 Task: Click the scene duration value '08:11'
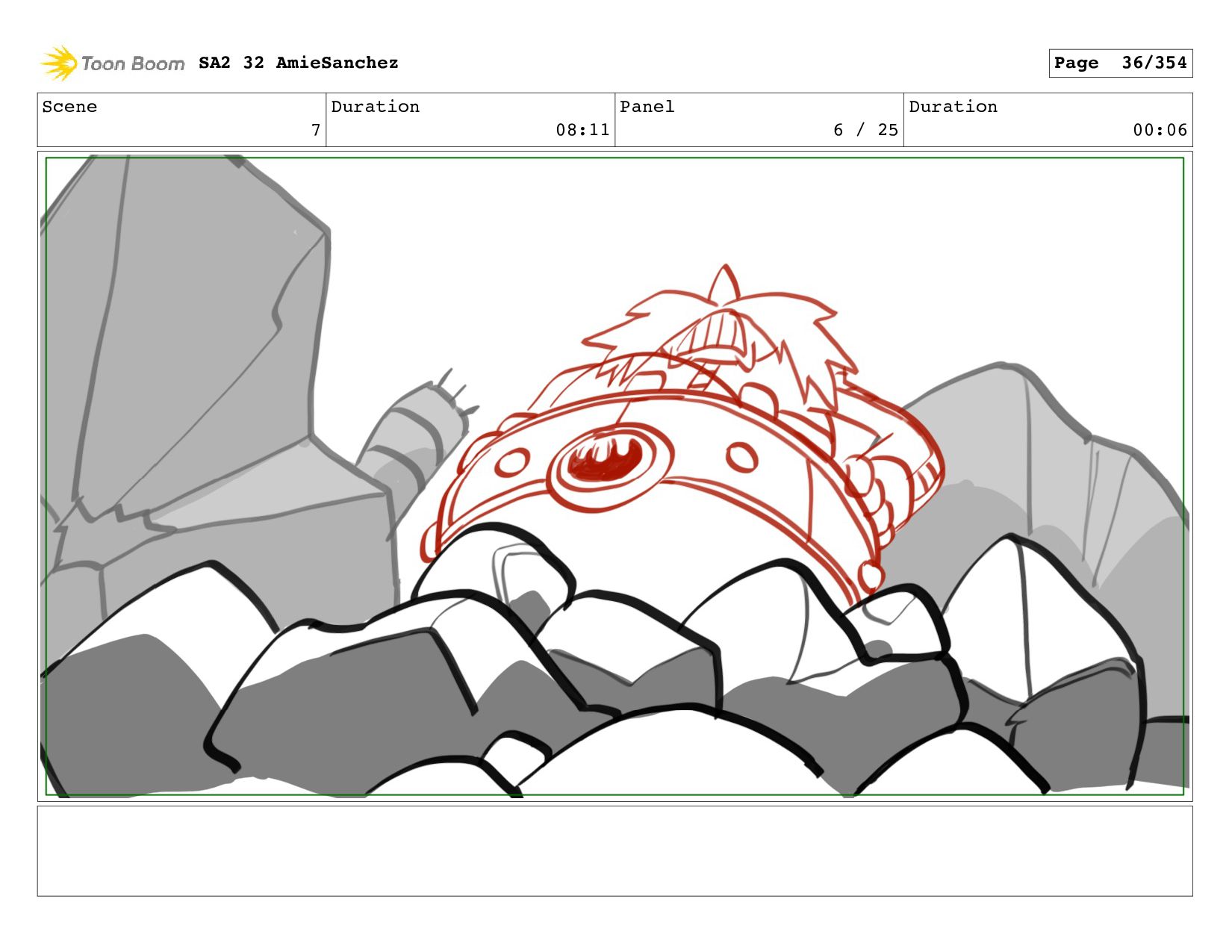click(x=582, y=130)
